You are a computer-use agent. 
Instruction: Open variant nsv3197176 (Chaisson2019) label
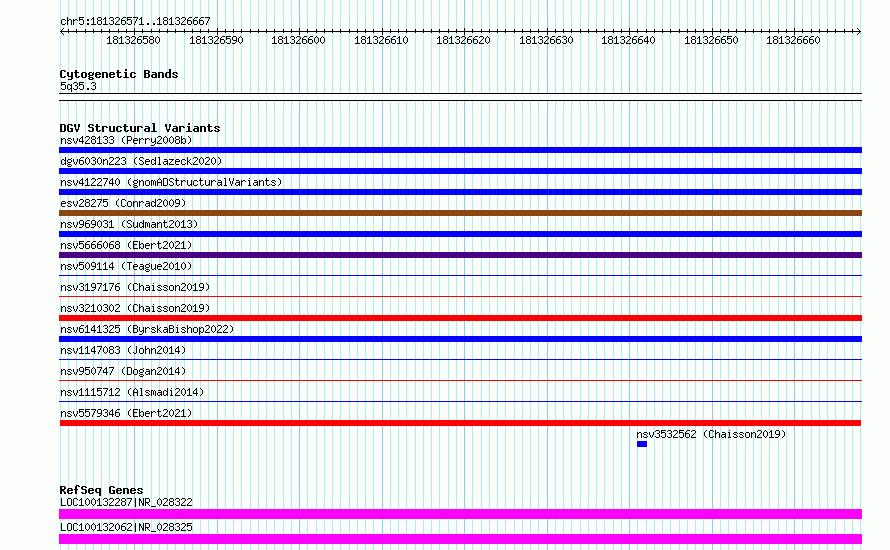pyautogui.click(x=135, y=287)
